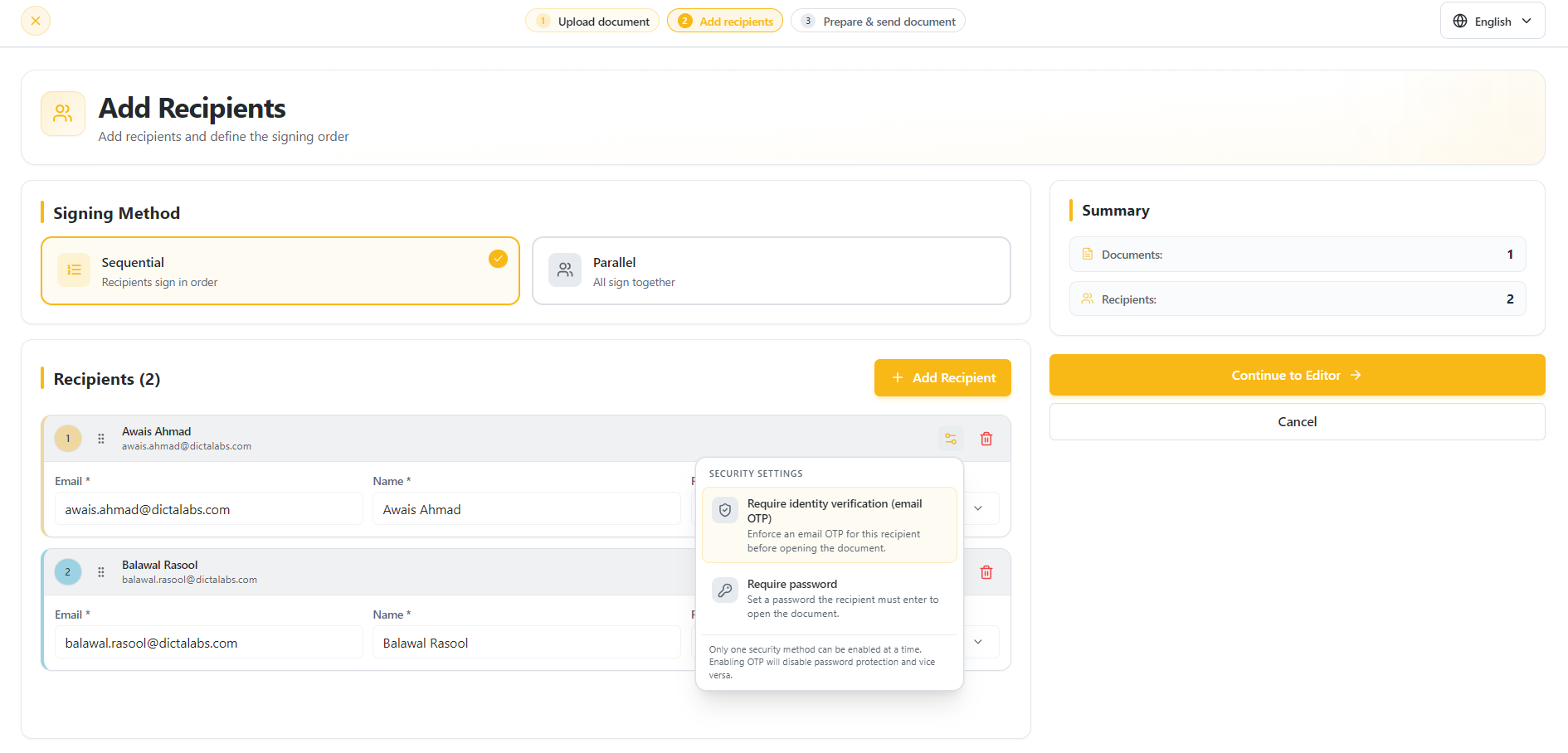Image resolution: width=1568 pixels, height=753 pixels.
Task: Click the arrow on Continue to Editor
Action: 1356,375
